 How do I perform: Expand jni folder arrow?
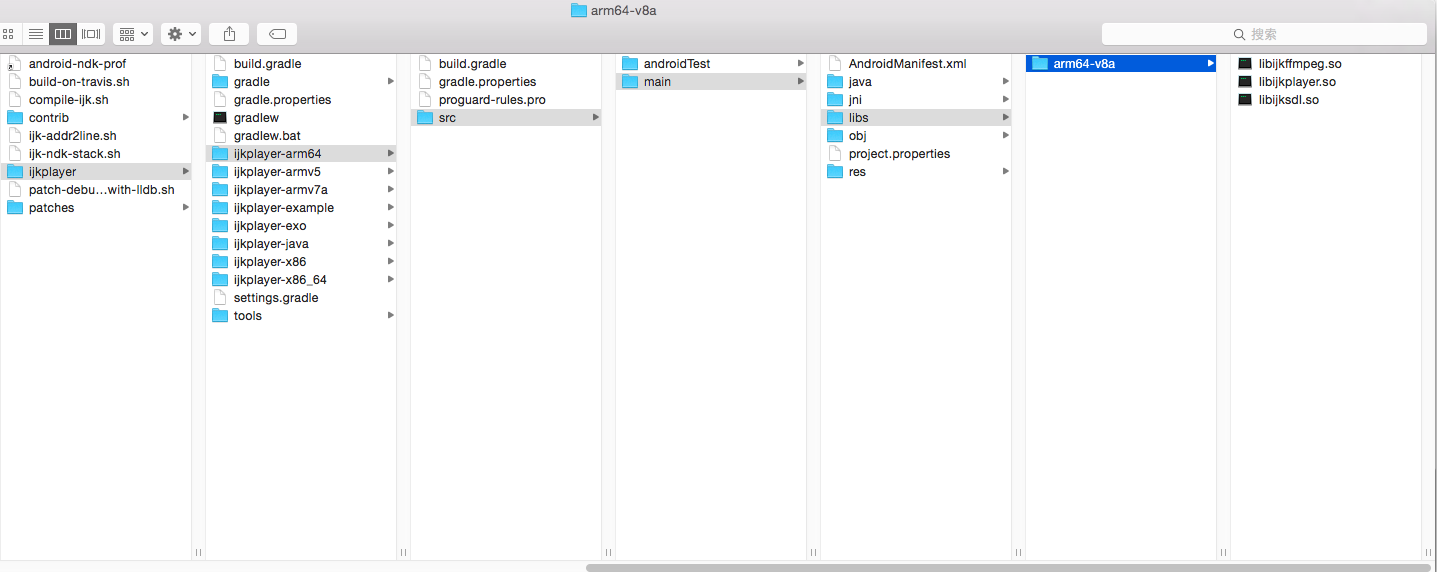[1005, 100]
